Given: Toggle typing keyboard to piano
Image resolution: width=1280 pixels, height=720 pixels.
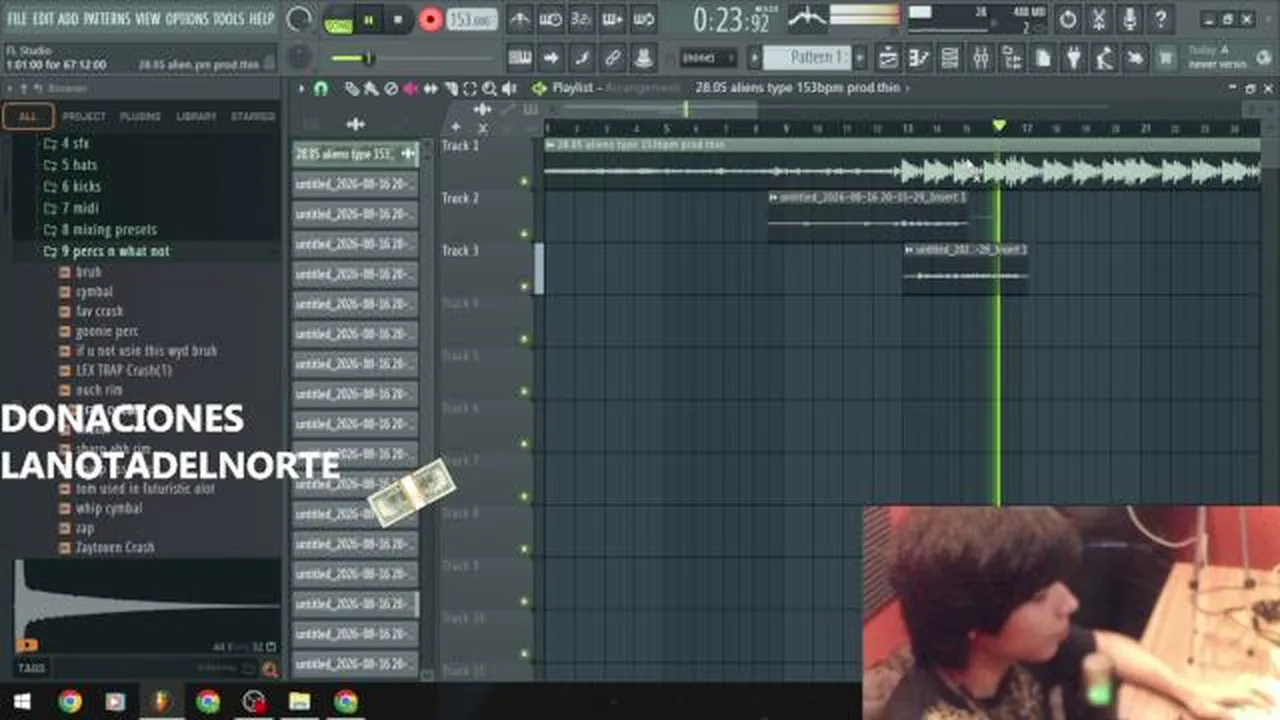Looking at the screenshot, I should click(x=520, y=58).
